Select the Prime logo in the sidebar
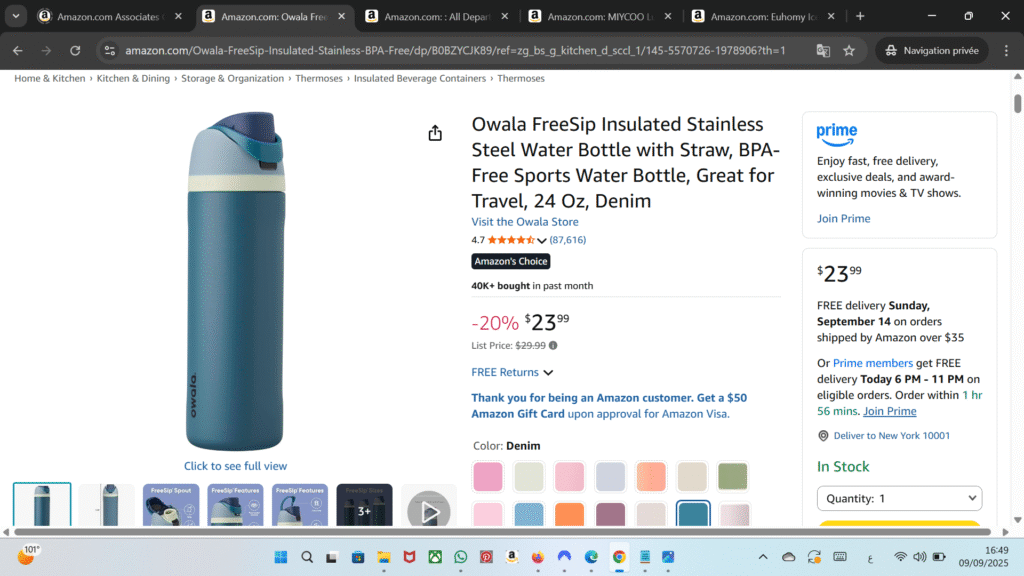The height and width of the screenshot is (576, 1024). (837, 134)
